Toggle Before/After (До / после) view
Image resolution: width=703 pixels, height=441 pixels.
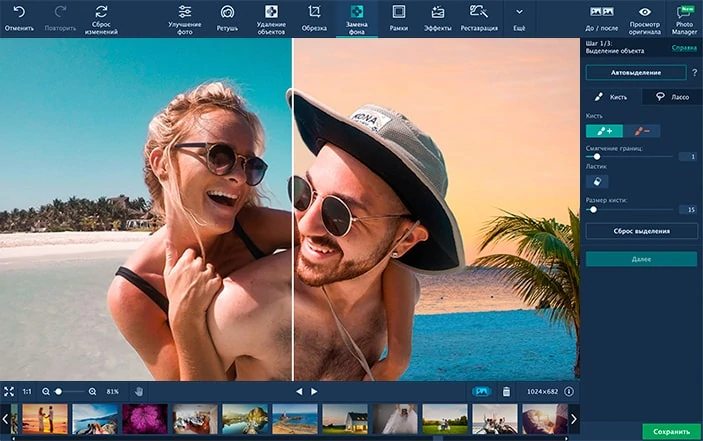pyautogui.click(x=602, y=13)
